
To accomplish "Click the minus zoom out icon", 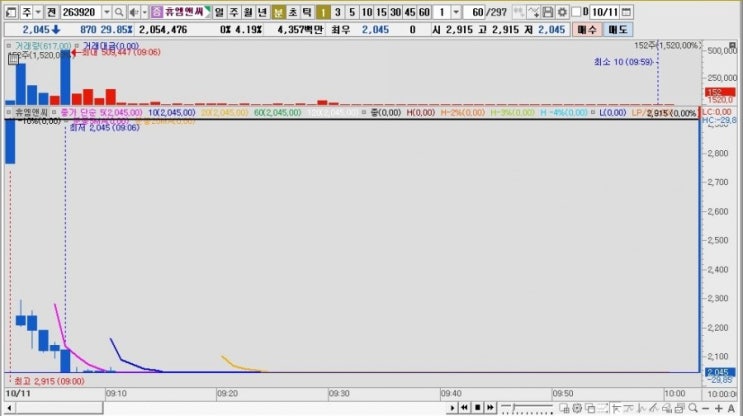I will (x=705, y=408).
